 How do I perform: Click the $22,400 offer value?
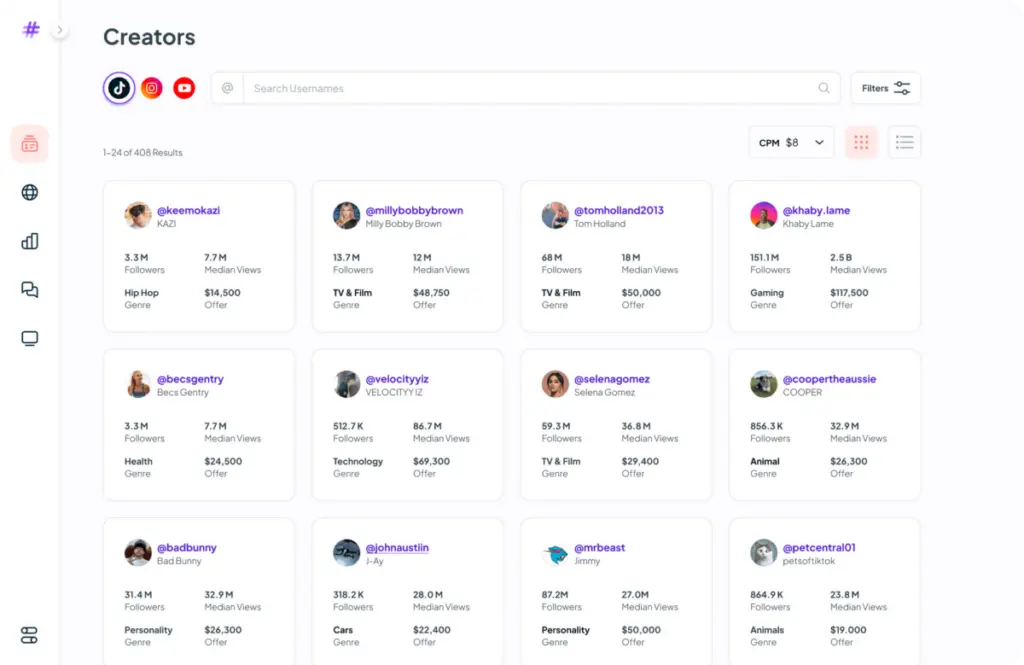pyautogui.click(x=432, y=630)
